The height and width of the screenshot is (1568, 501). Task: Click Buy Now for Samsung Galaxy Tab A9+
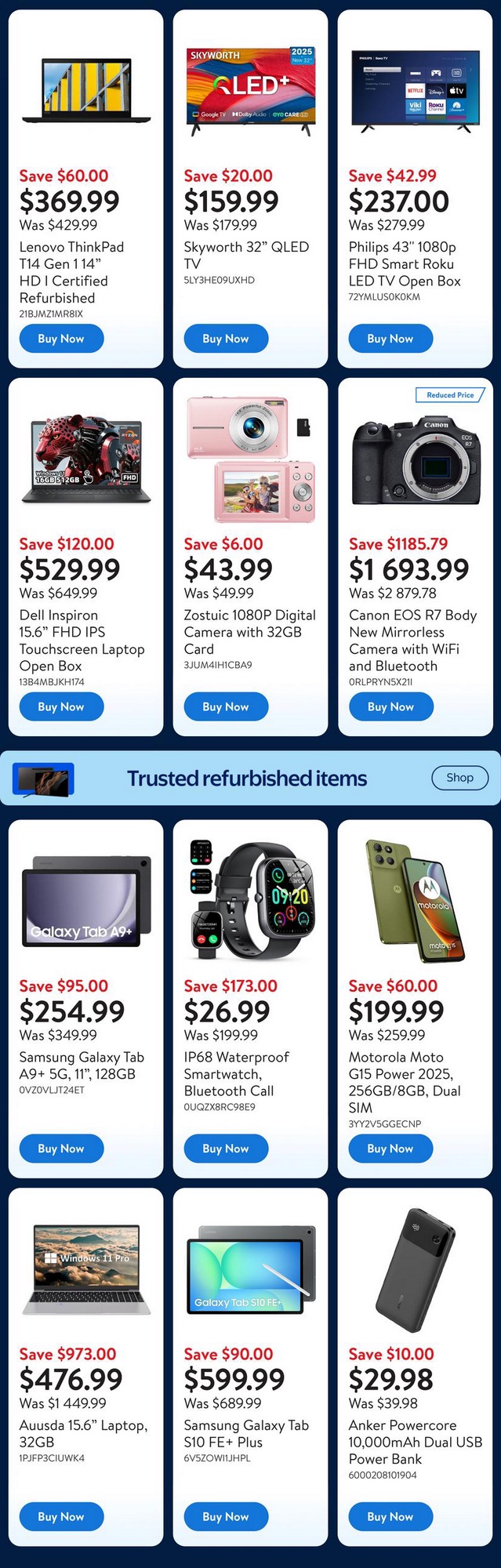tap(61, 1149)
